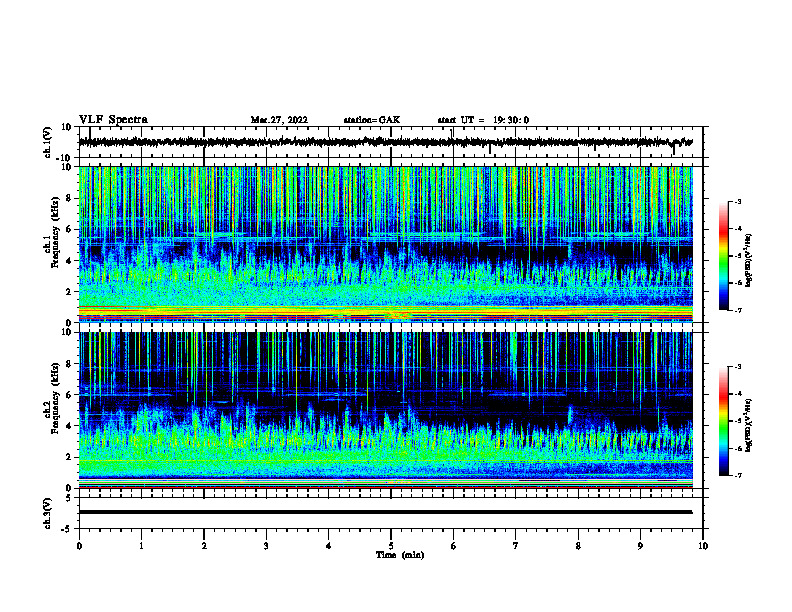Image resolution: width=792 pixels, height=612 pixels.
Task: Click the ch.3 flat voltage trace
Action: click(385, 512)
